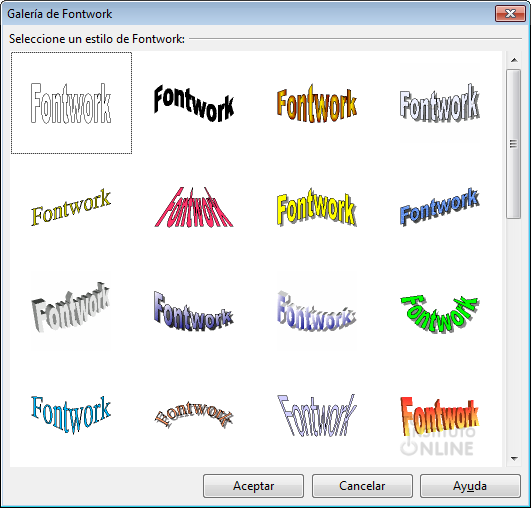This screenshot has width=531, height=508.
Task: Open help with the Ayuda button
Action: tap(470, 486)
